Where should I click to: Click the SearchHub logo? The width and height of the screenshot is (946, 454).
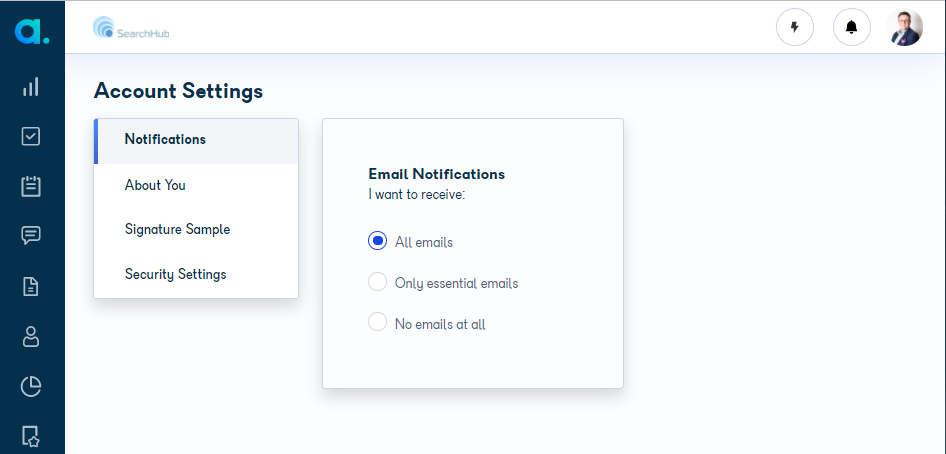point(131,28)
